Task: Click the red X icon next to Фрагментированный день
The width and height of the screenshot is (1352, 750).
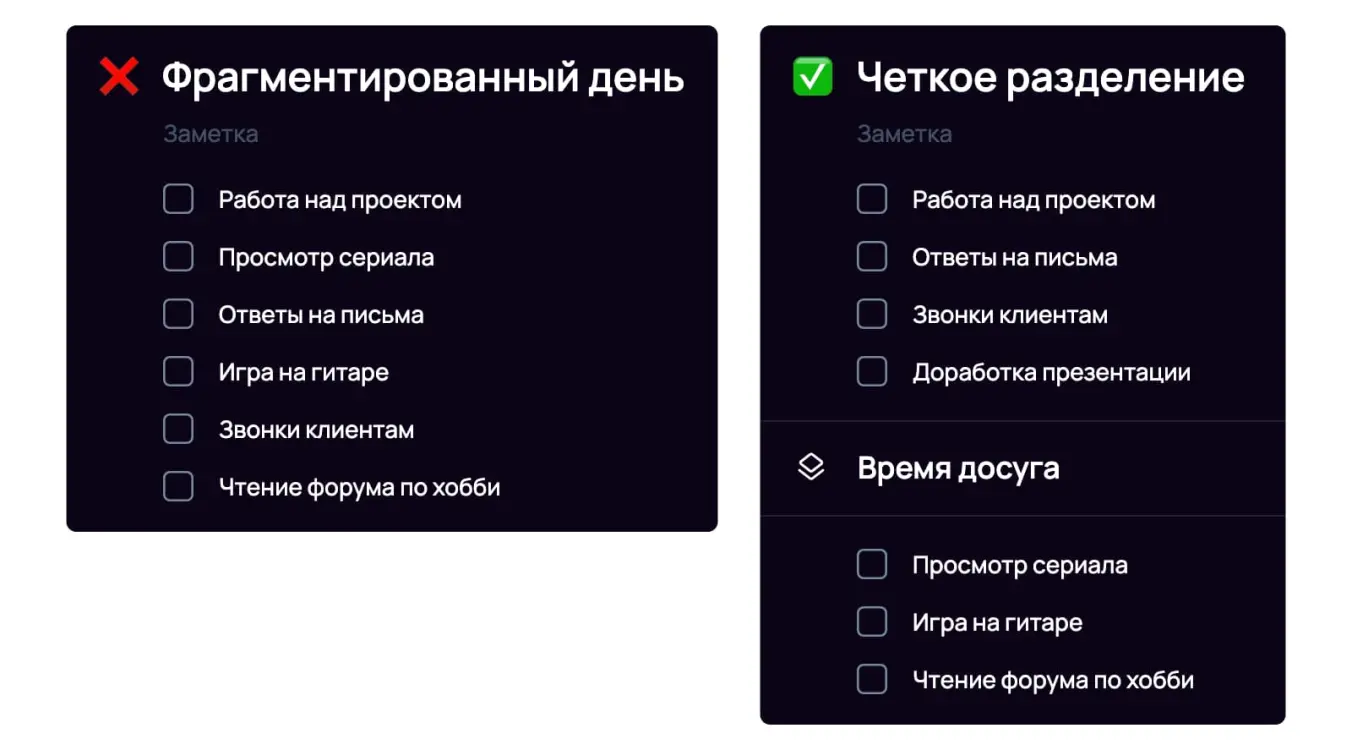Action: 117,75
